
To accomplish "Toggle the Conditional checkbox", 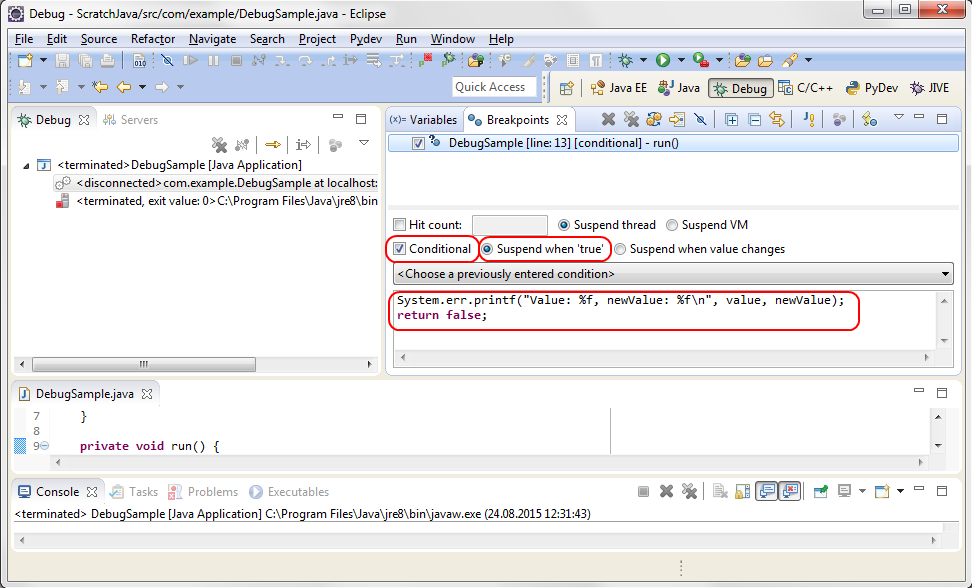I will click(x=400, y=249).
